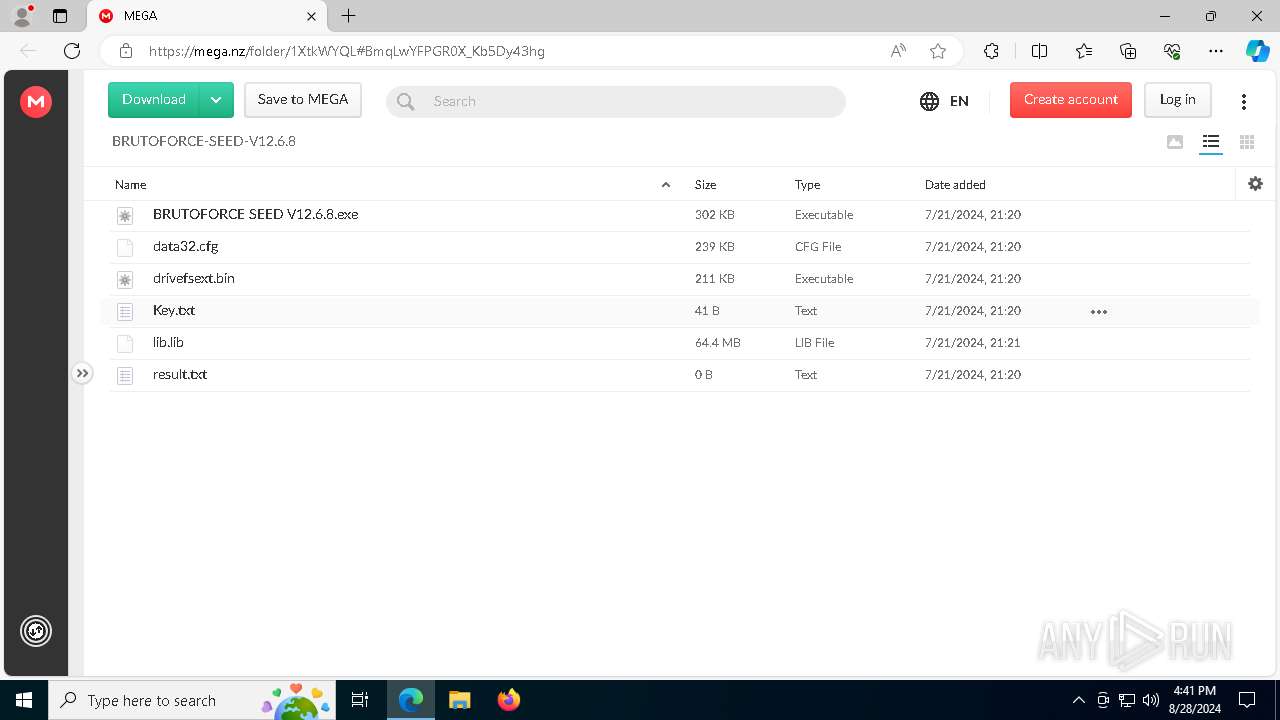Sort by Size column header
The width and height of the screenshot is (1280, 720).
tap(706, 185)
